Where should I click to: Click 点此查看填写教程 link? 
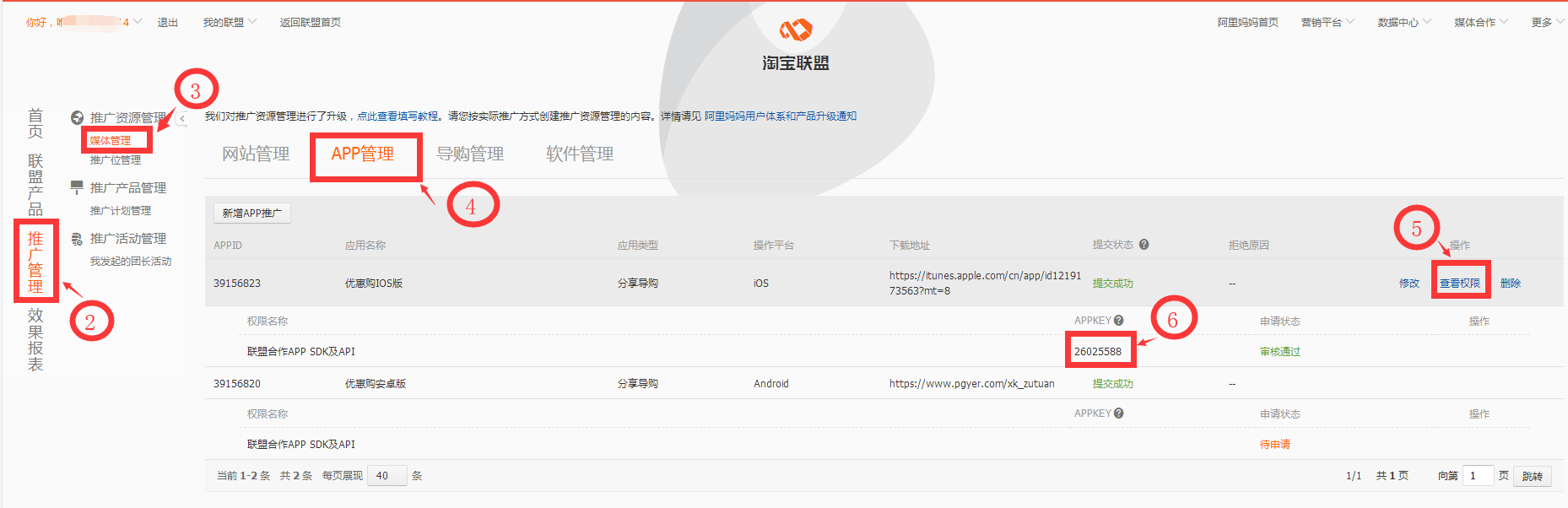(x=397, y=116)
